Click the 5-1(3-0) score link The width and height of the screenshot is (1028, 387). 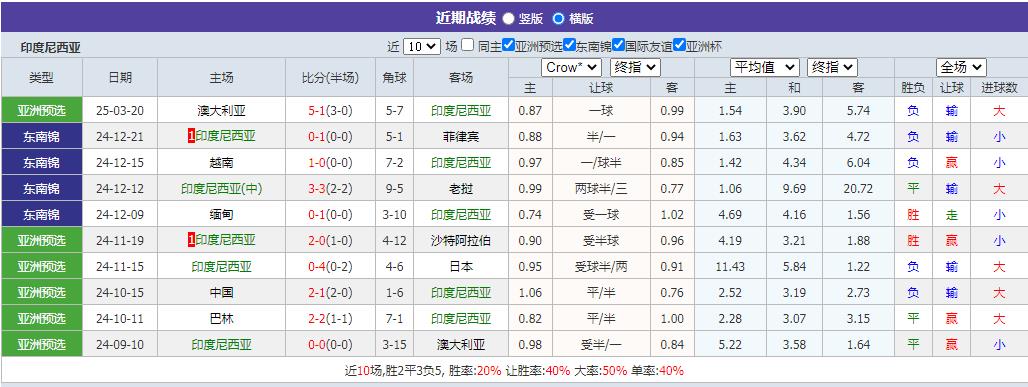pos(330,111)
